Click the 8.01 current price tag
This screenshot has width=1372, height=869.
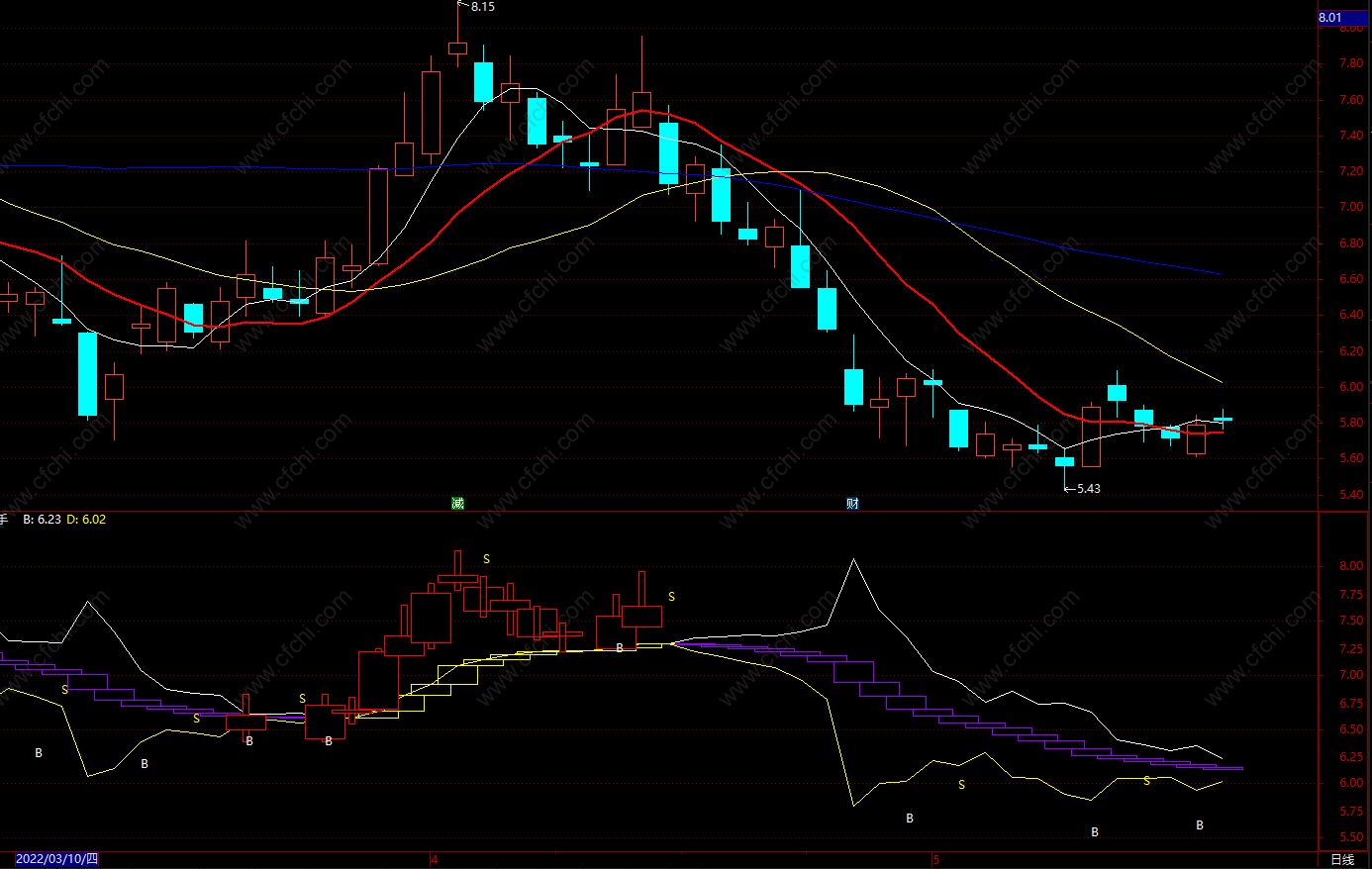[1342, 18]
